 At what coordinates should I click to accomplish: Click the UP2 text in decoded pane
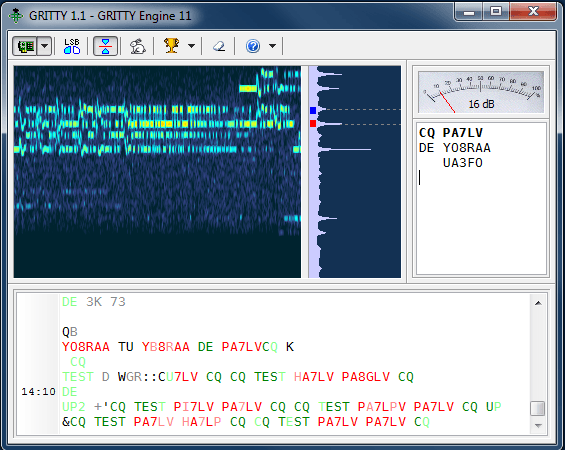[x=74, y=407]
